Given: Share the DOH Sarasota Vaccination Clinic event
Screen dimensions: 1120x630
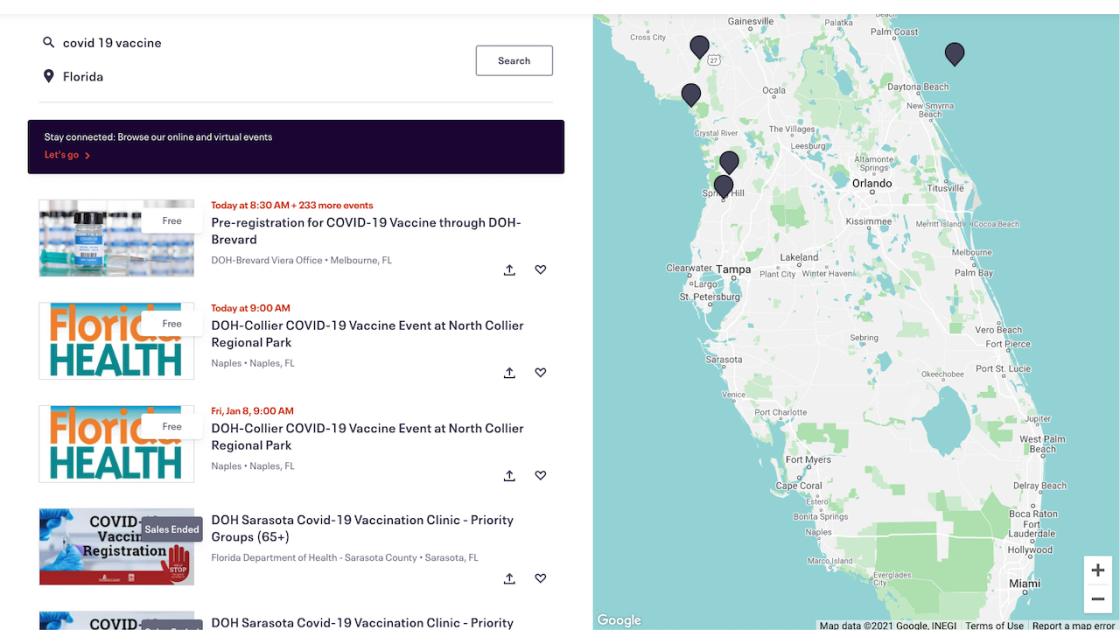Looking at the screenshot, I should click(x=509, y=579).
